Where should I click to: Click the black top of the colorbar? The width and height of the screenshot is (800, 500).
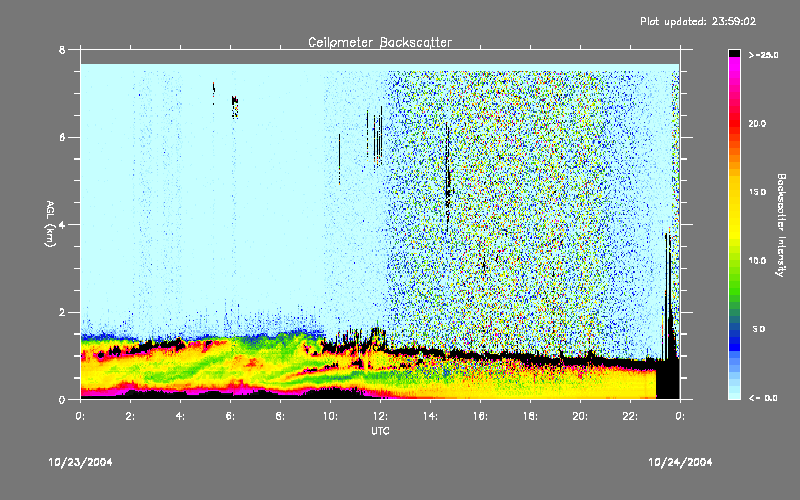[734, 53]
